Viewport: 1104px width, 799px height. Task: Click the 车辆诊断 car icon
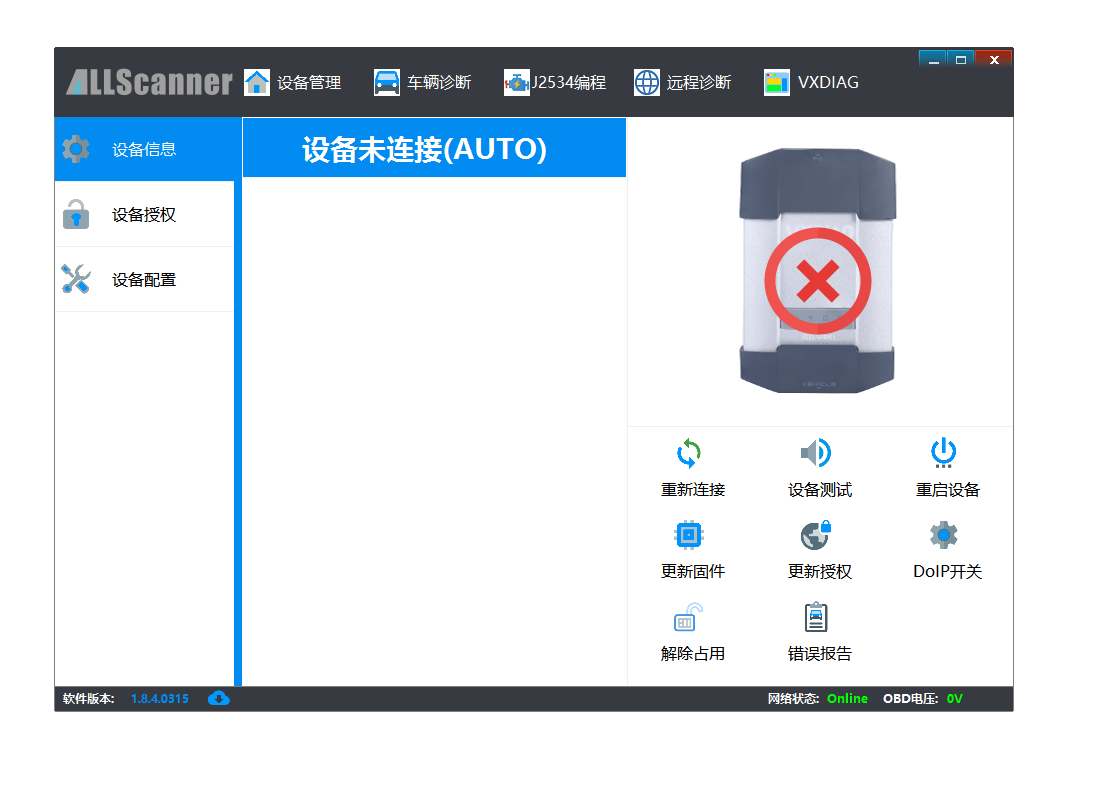coord(387,82)
